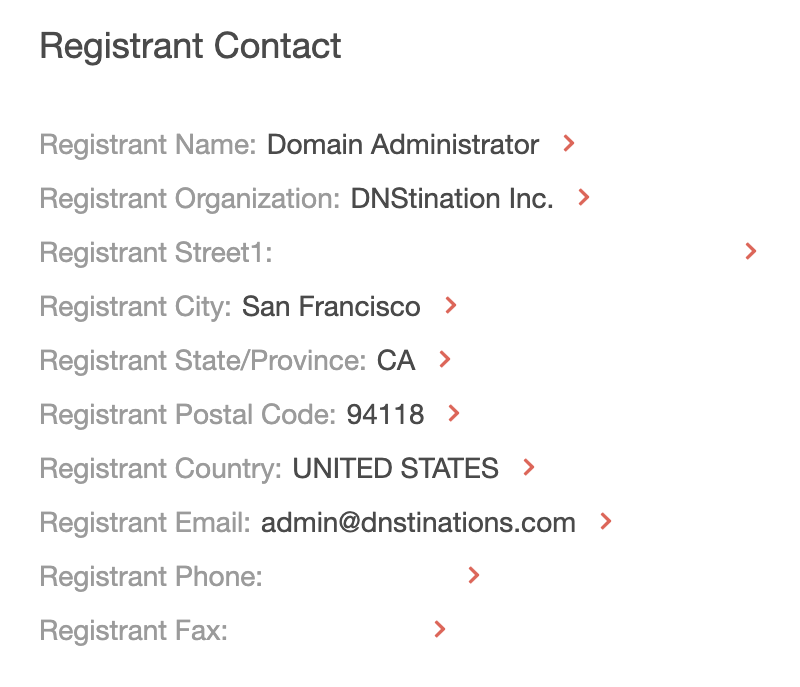Viewport: 800px width, 687px height.
Task: Click the arrow next to San Francisco
Action: pos(451,306)
